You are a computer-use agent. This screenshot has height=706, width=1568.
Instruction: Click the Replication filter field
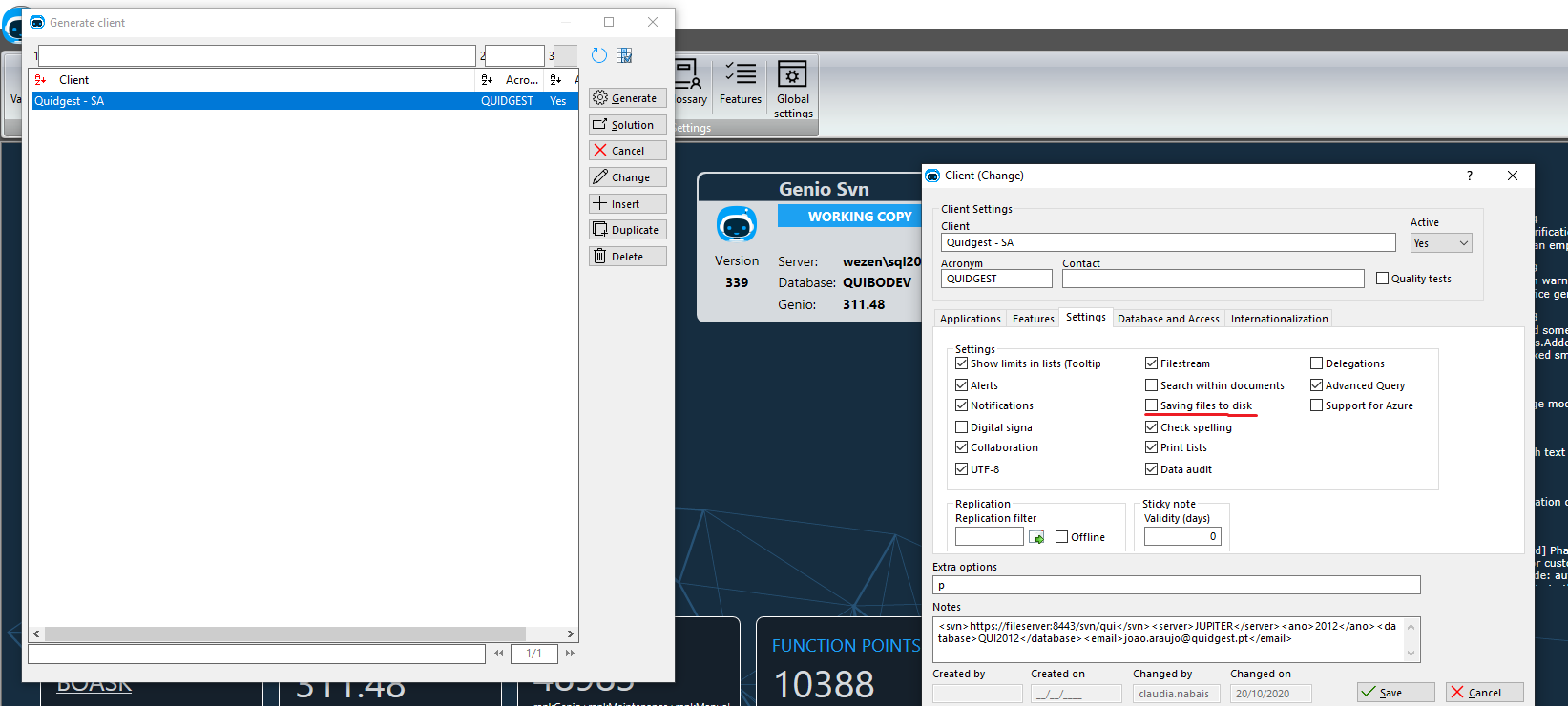coord(990,537)
